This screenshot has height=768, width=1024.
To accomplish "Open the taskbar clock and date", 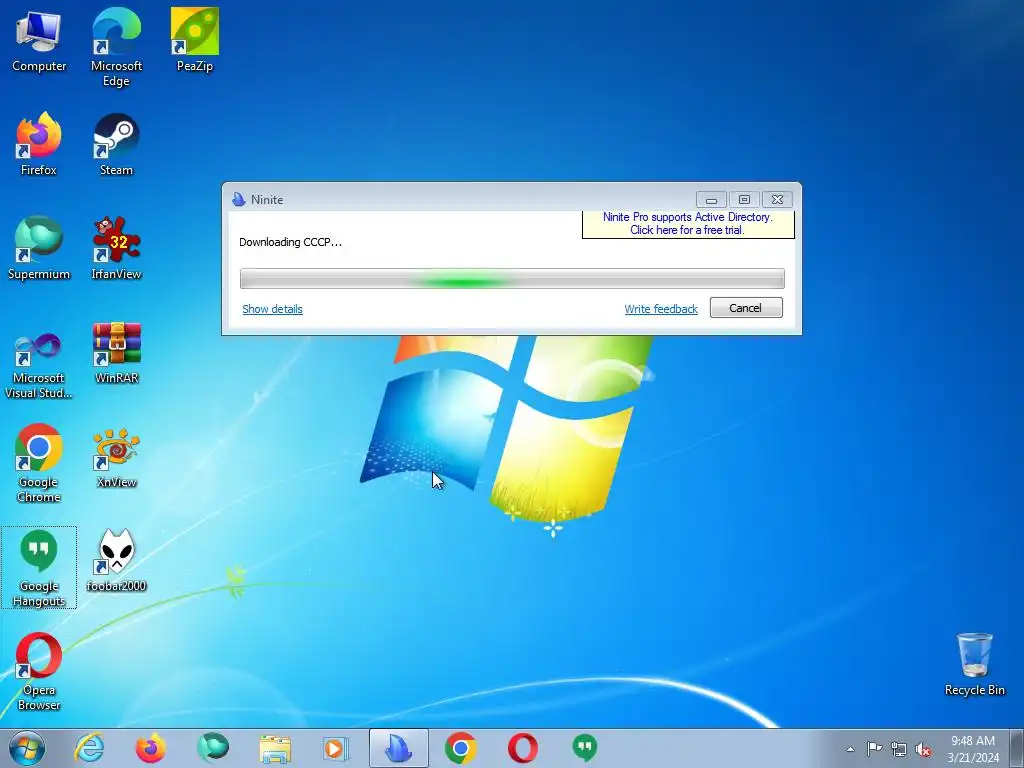I will pyautogui.click(x=973, y=749).
